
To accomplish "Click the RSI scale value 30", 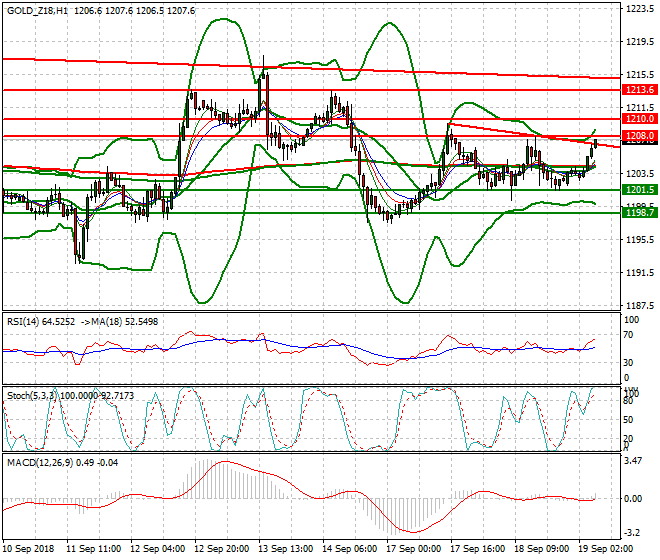I will [628, 363].
